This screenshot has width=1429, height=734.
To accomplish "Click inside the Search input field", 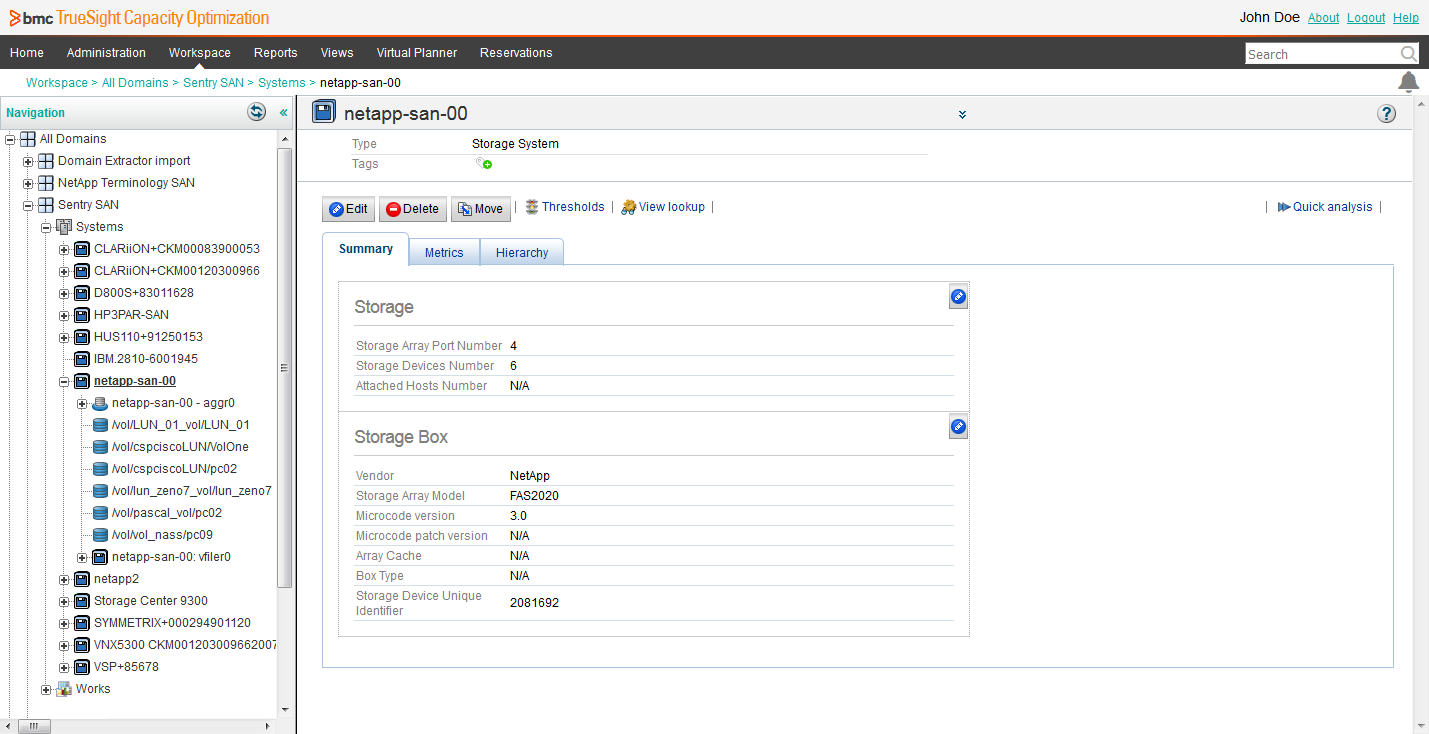I will coord(1321,54).
